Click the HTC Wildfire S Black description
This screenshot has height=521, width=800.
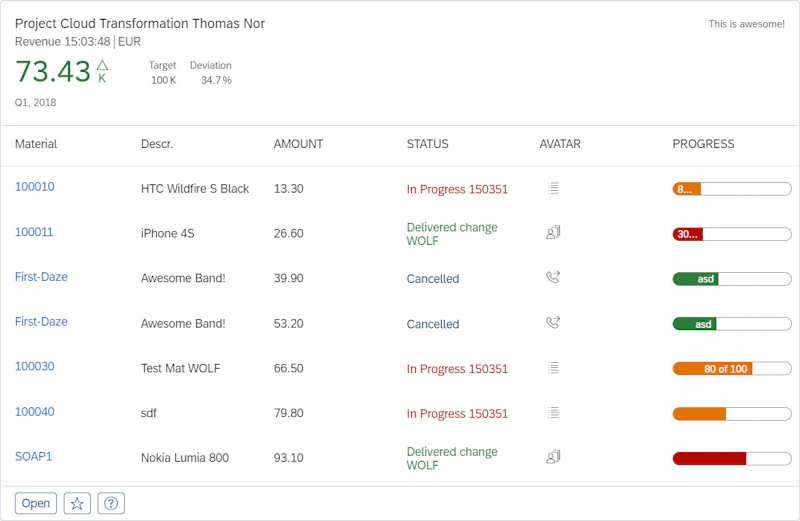(x=195, y=189)
